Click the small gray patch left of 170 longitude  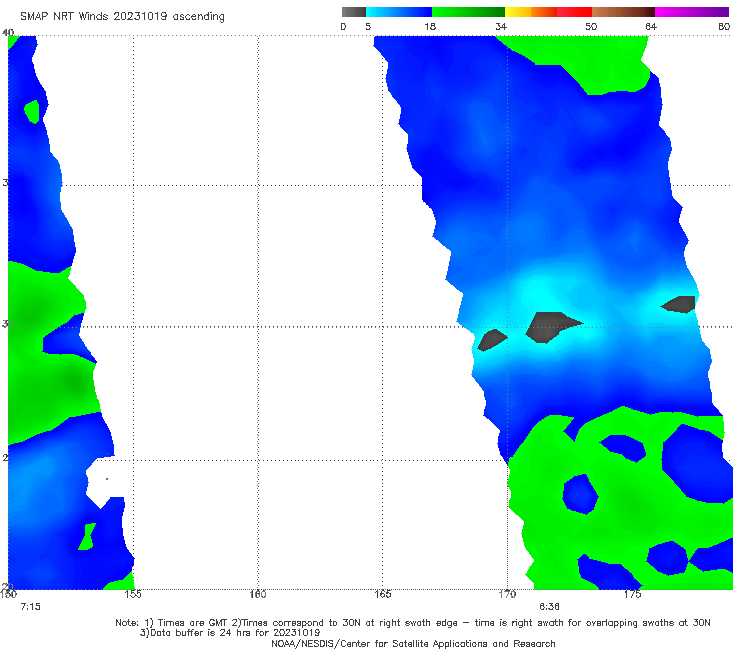(x=492, y=340)
